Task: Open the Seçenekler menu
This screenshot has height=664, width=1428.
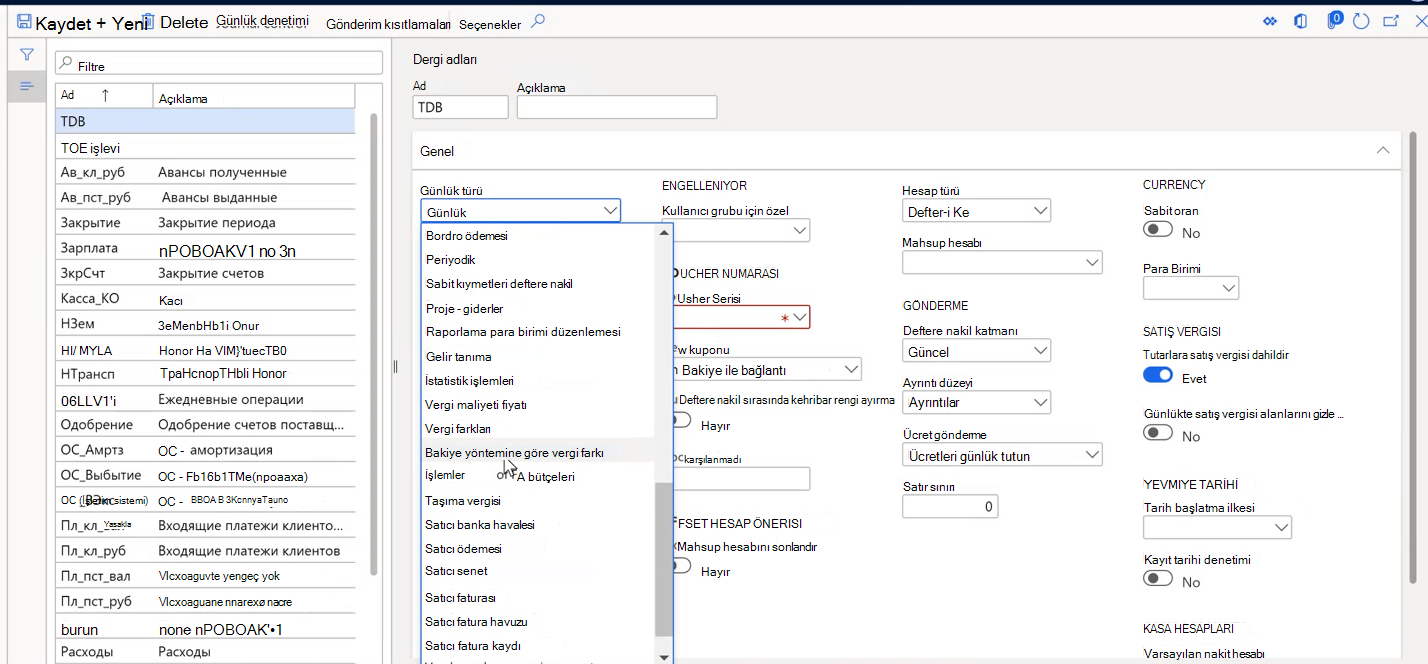Action: [x=490, y=24]
